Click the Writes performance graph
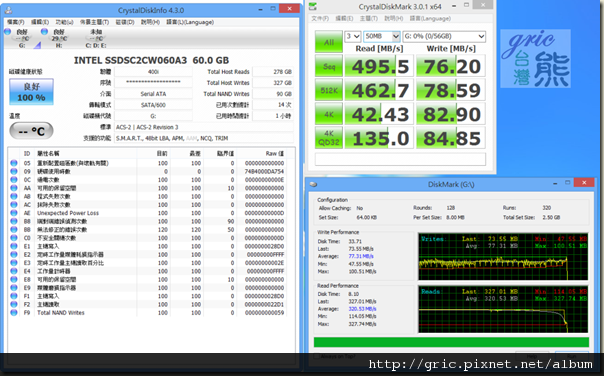The width and height of the screenshot is (604, 376). click(503, 257)
